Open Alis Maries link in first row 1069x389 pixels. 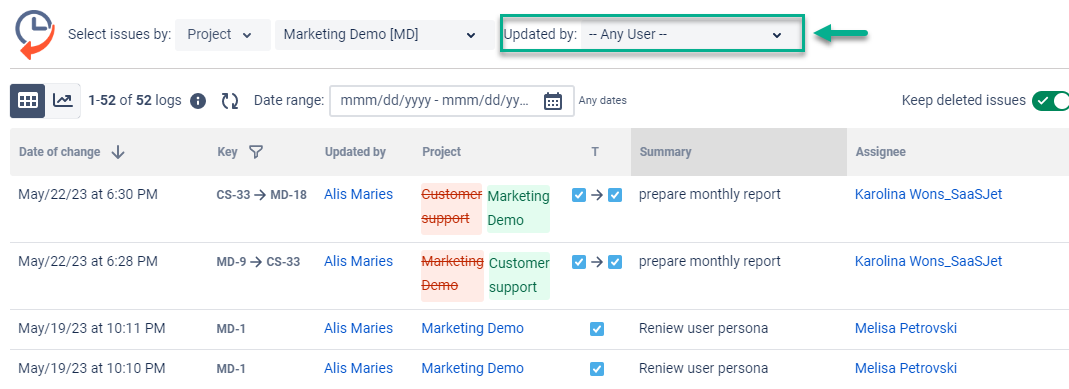click(359, 194)
